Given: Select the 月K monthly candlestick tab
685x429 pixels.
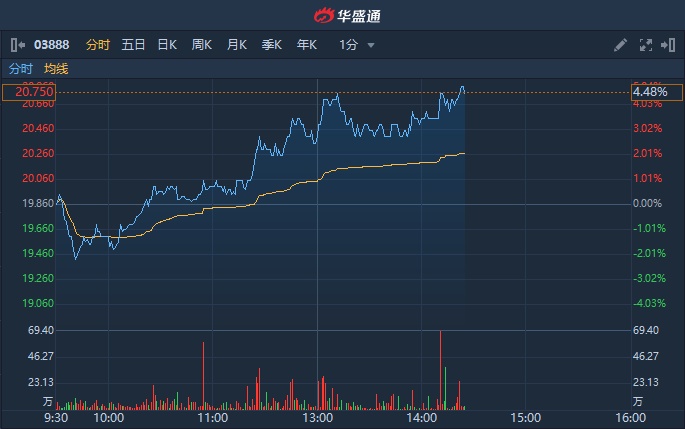Looking at the screenshot, I should 237,45.
